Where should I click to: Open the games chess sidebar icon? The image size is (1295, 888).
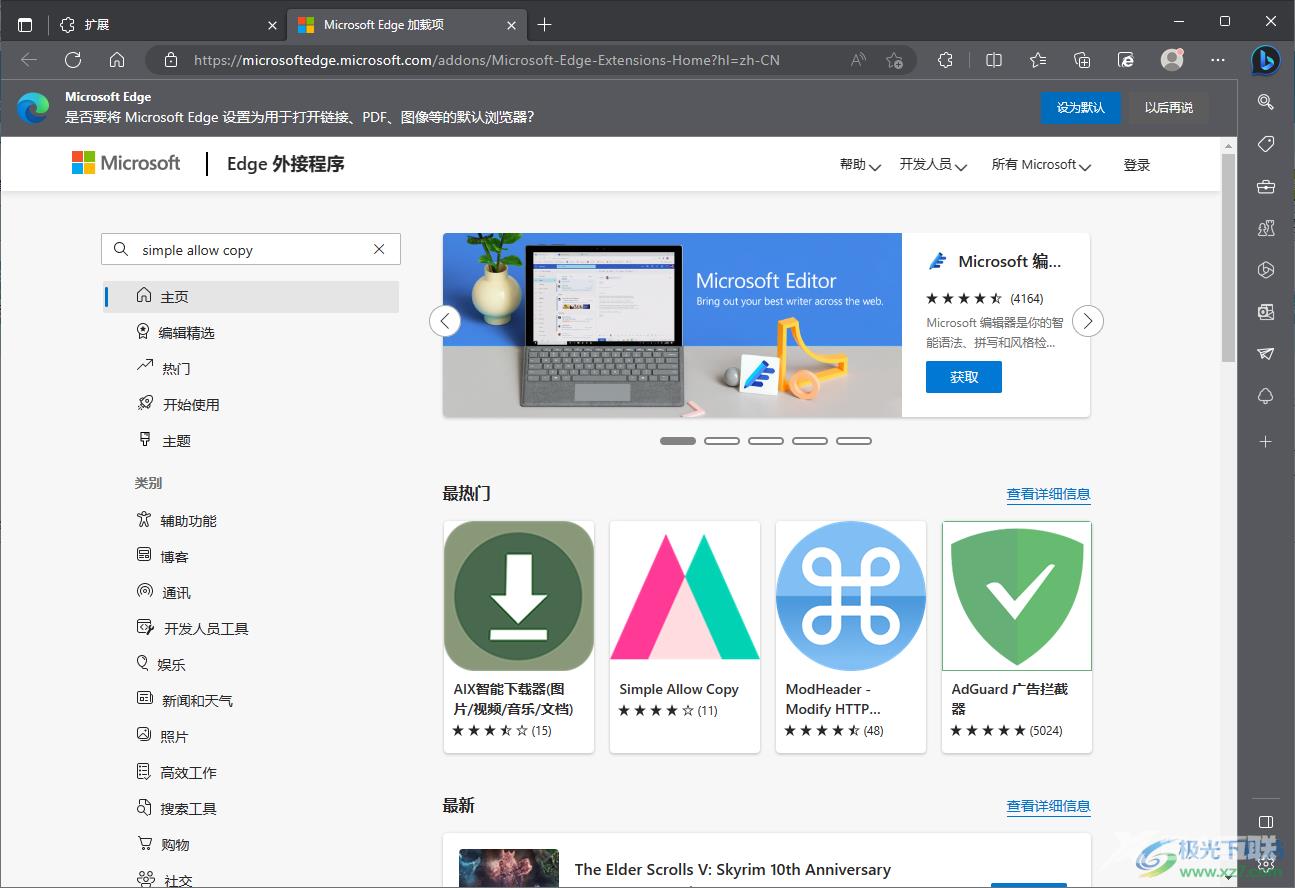coord(1266,228)
